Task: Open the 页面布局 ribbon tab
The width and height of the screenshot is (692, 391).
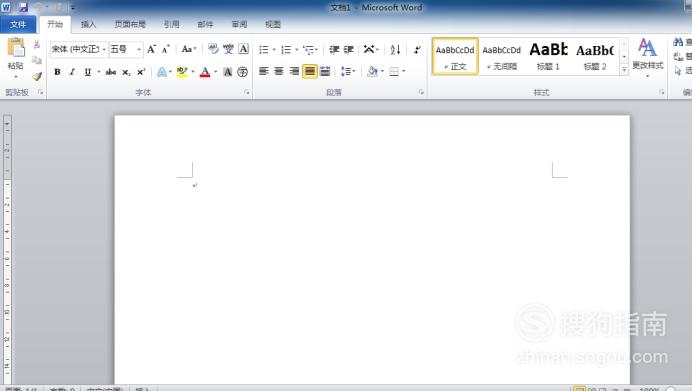Action: click(x=130, y=24)
